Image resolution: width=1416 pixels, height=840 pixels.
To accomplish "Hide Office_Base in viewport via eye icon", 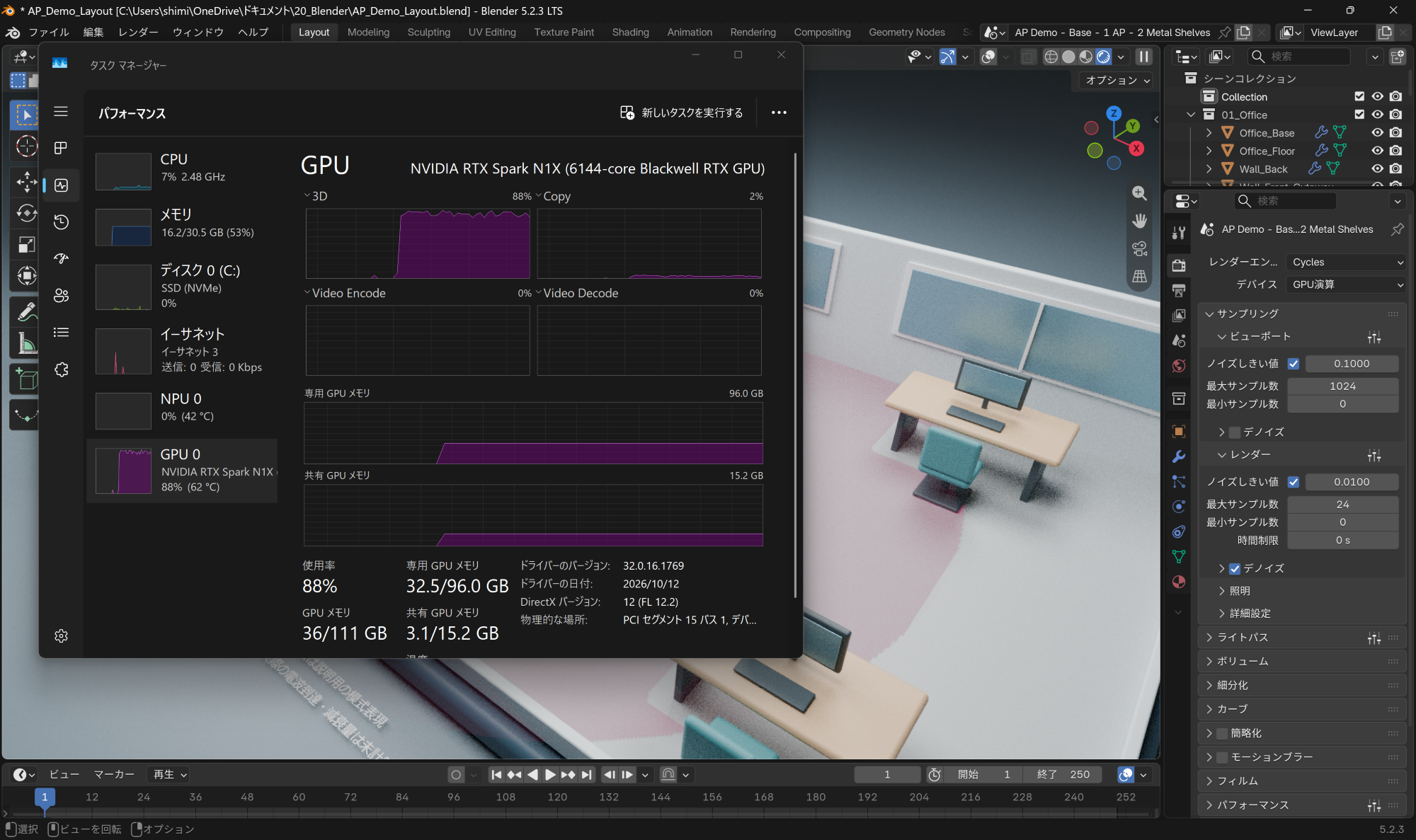I will 1377,132.
